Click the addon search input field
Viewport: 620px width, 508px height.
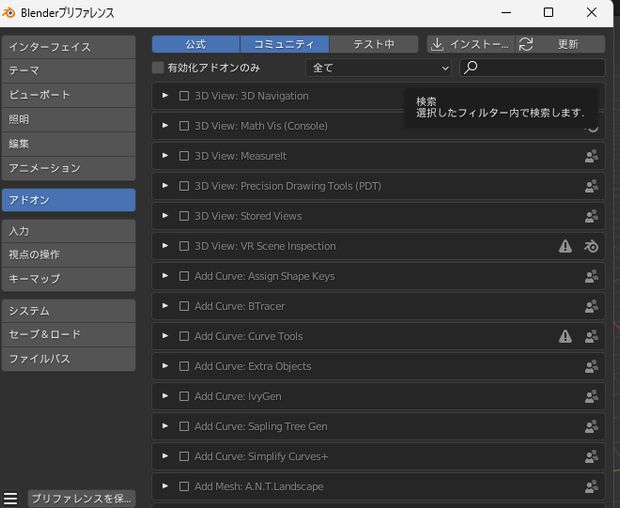[x=532, y=68]
